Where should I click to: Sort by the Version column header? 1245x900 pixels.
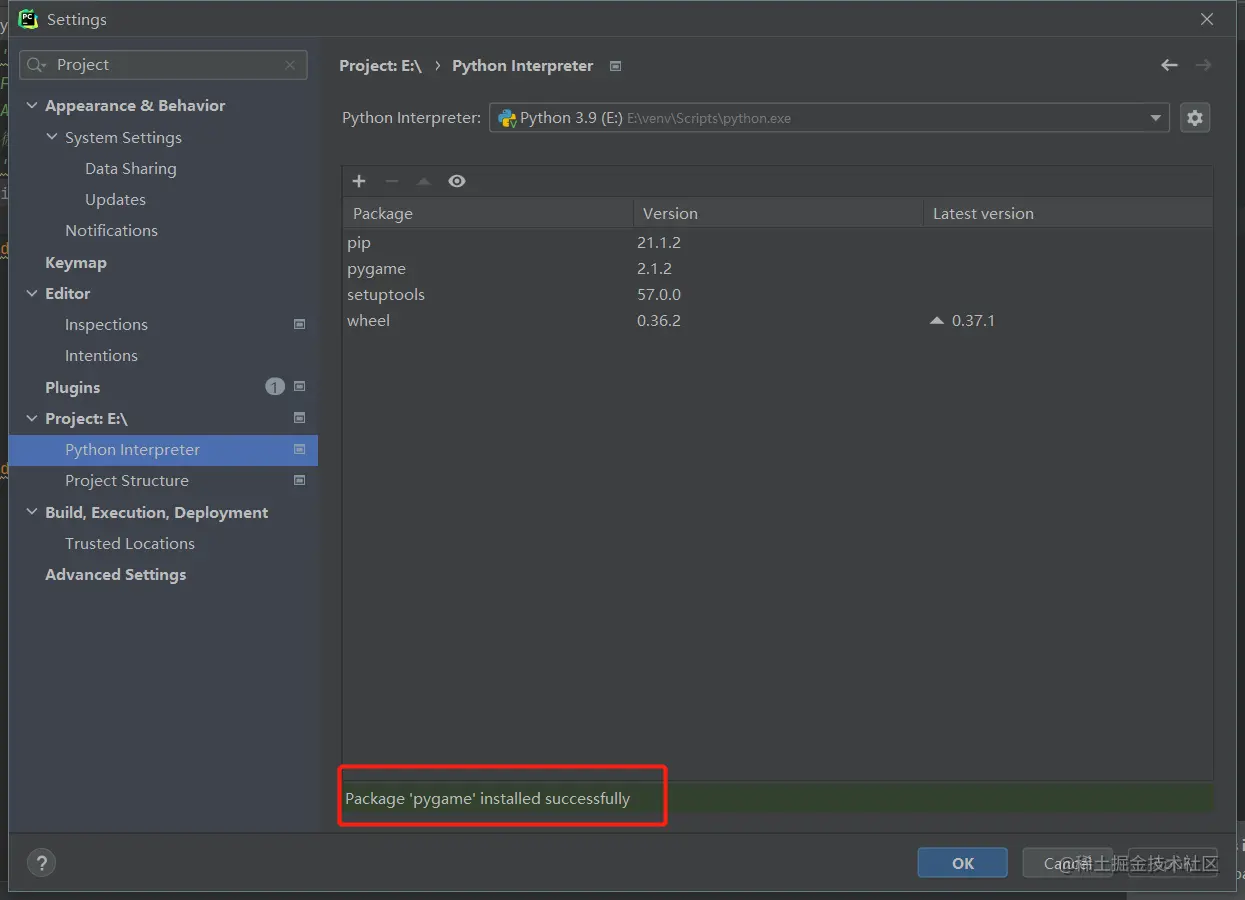(x=778, y=213)
